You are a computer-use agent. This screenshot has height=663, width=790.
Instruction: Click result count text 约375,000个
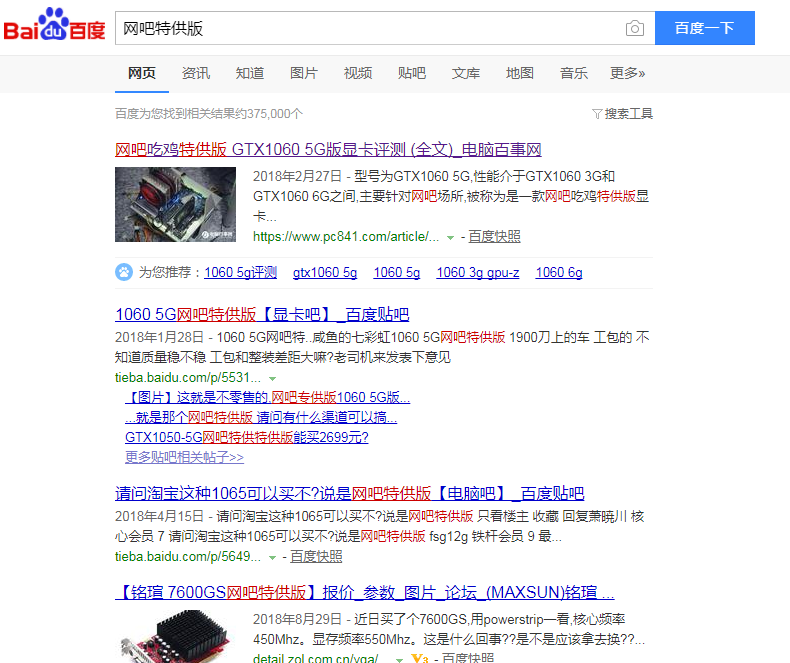tap(268, 114)
